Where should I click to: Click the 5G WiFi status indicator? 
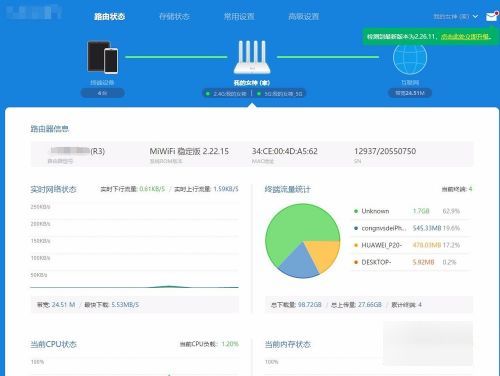coord(280,94)
